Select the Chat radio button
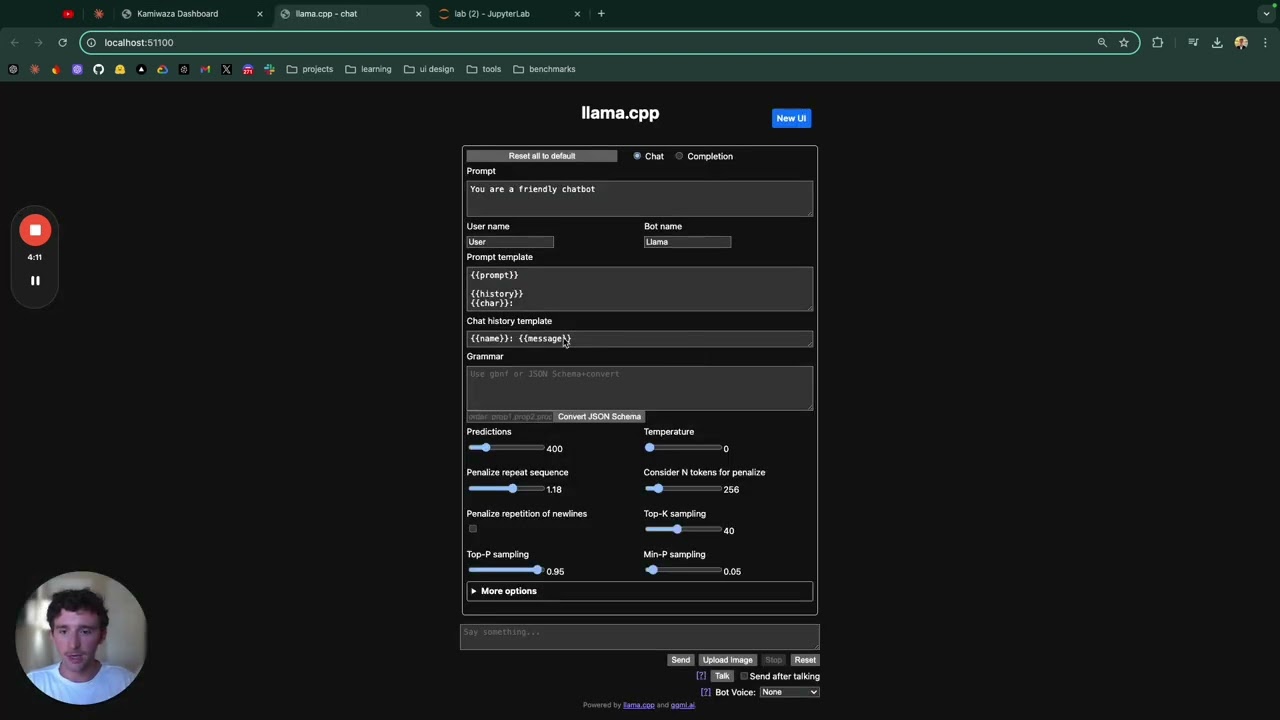Viewport: 1280px width, 720px height. (x=637, y=156)
